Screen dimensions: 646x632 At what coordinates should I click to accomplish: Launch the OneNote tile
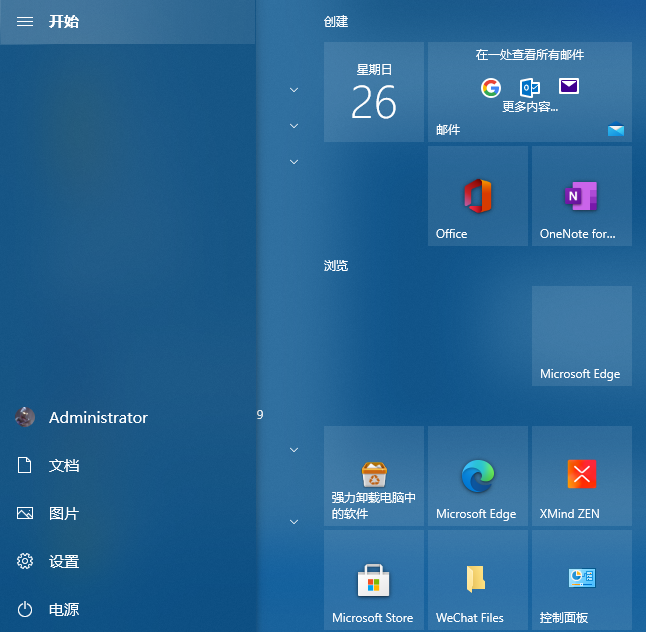pos(581,196)
